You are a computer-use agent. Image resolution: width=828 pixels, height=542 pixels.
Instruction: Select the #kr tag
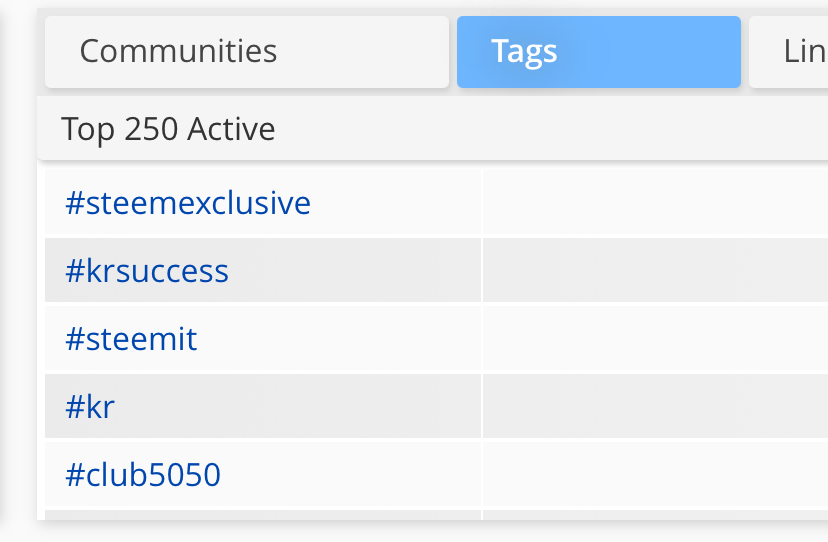click(90, 407)
